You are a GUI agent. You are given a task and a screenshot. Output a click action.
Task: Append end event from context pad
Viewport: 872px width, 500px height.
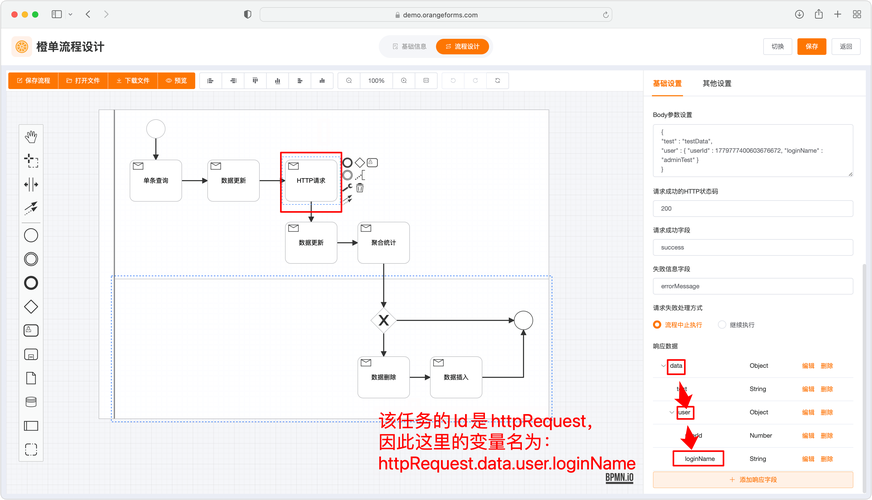click(348, 163)
